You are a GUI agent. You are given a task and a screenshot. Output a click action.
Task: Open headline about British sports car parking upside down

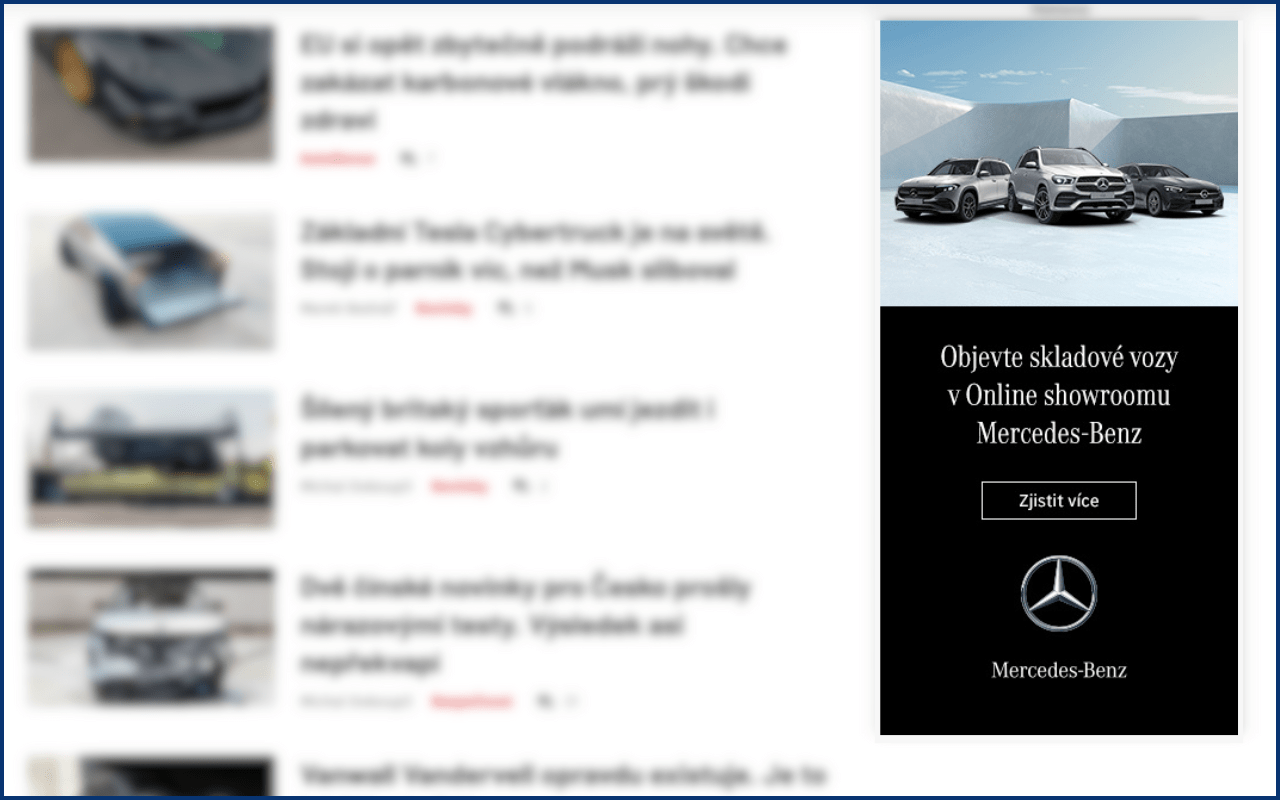point(507,429)
